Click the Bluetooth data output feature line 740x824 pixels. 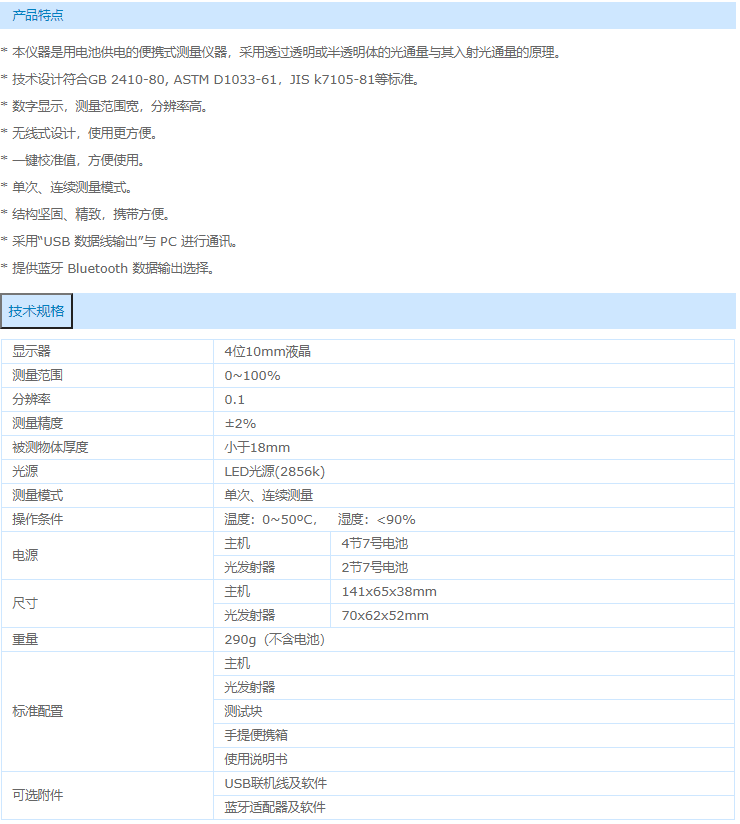[x=110, y=268]
